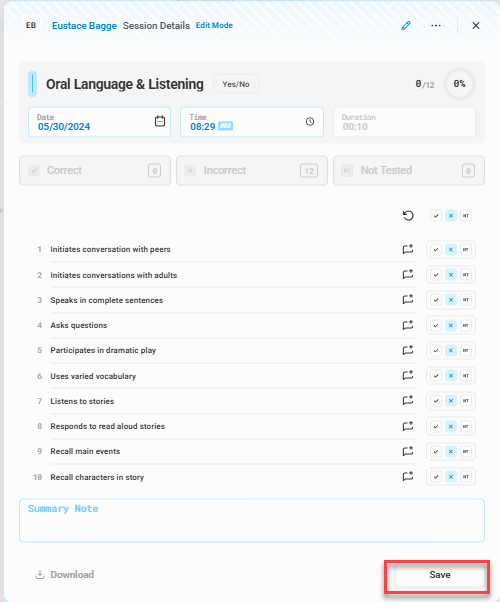
Task: Open the clock picker in Time field
Action: tap(310, 121)
